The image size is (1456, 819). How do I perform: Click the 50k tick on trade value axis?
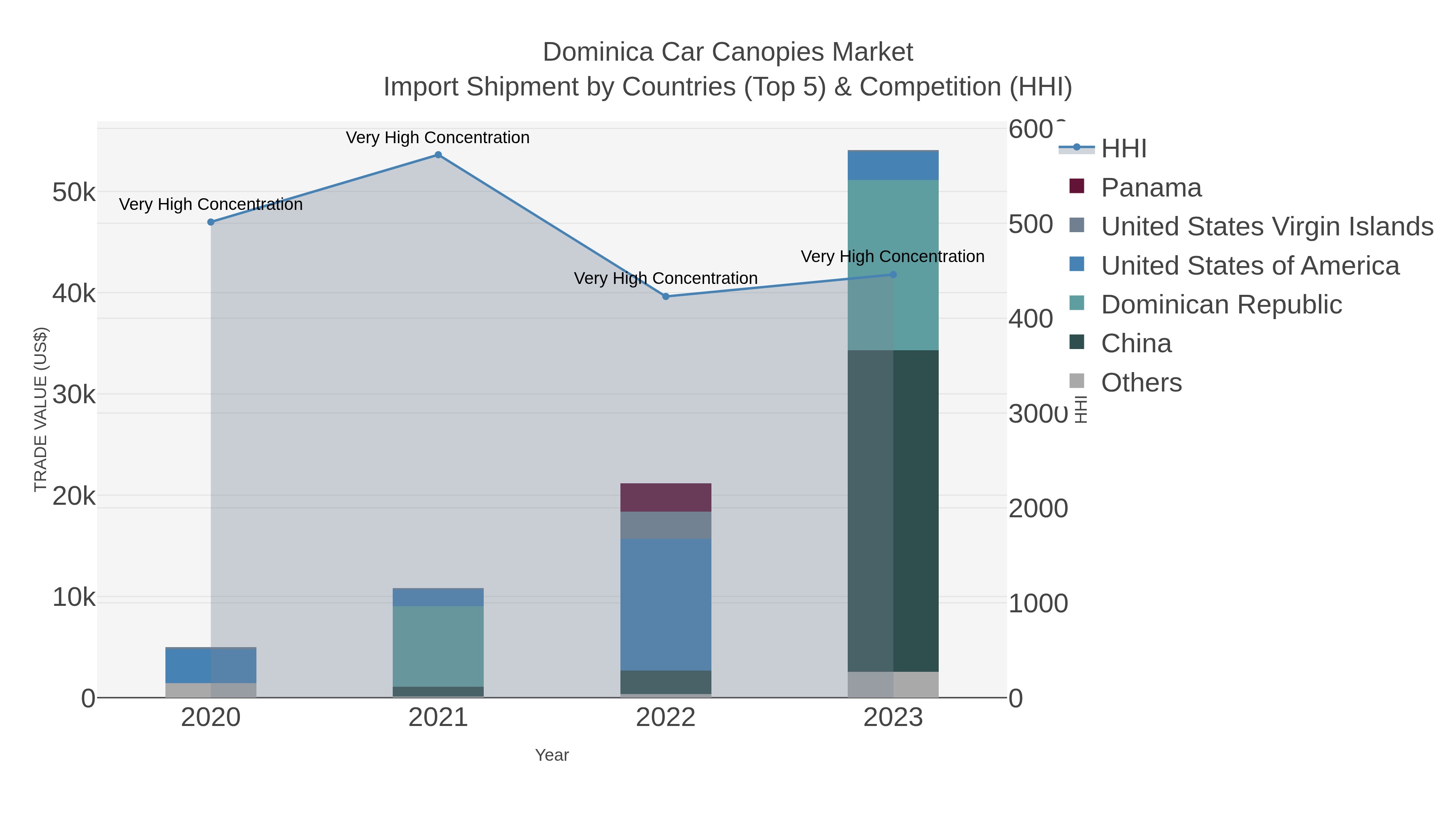(74, 193)
